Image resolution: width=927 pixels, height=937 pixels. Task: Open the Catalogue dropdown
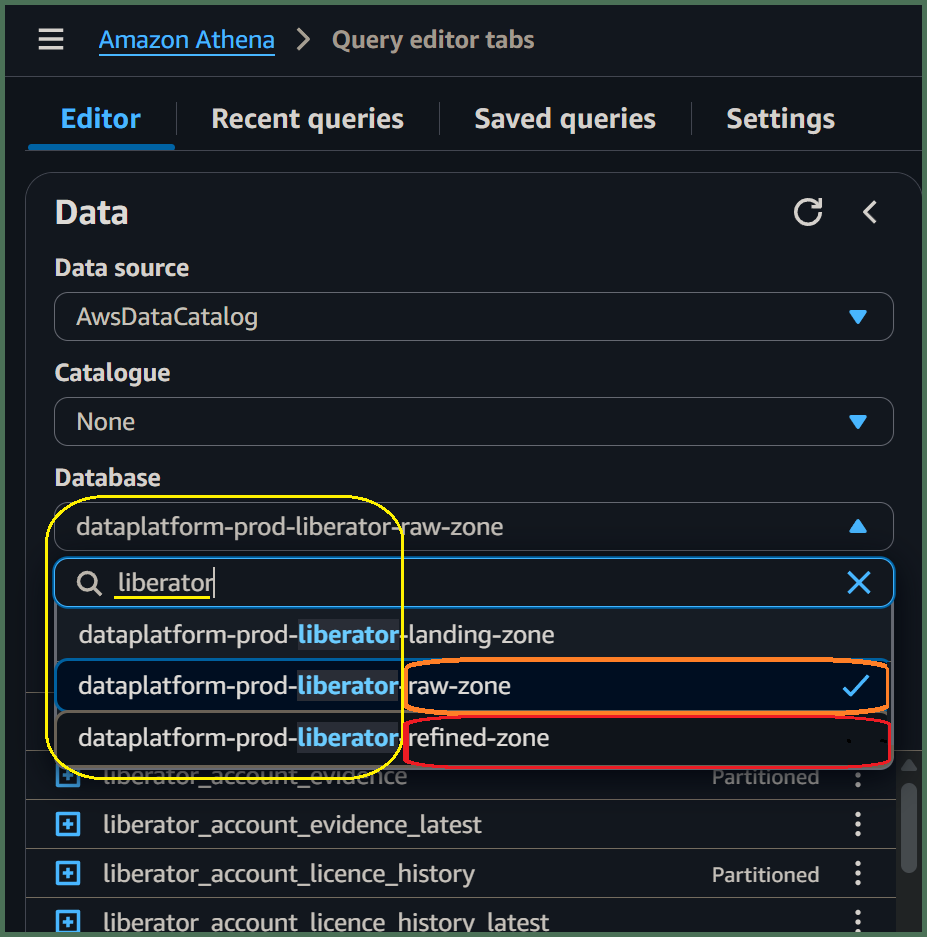pyautogui.click(x=473, y=421)
